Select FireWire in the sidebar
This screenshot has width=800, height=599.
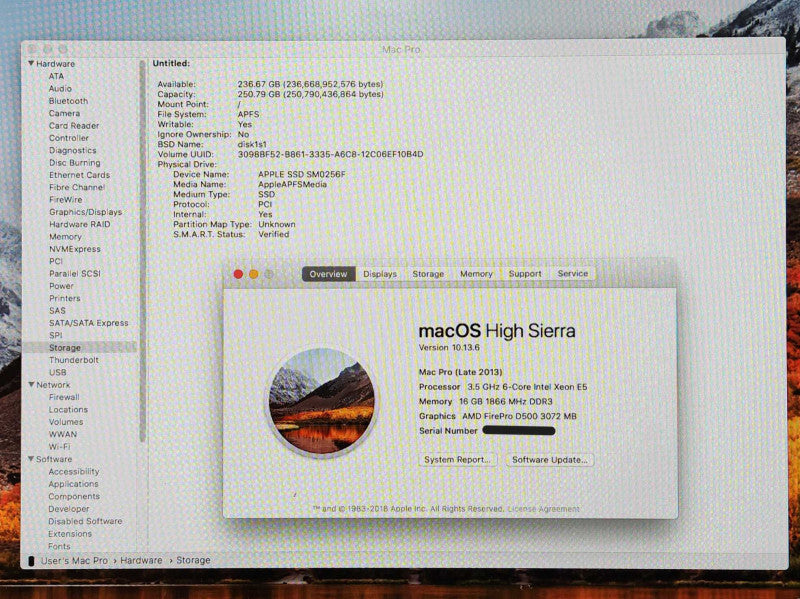click(x=65, y=199)
